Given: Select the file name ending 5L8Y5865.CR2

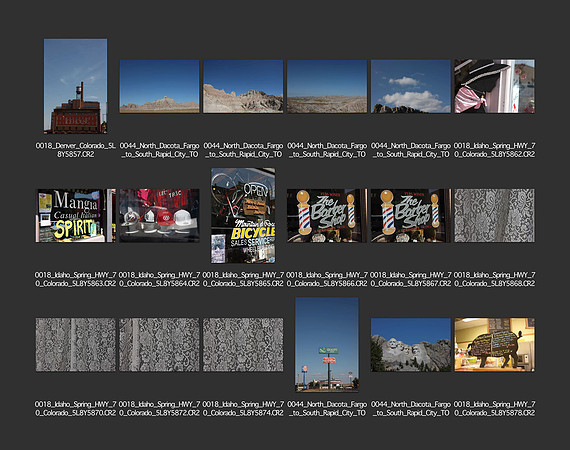Looking at the screenshot, I should pos(243,279).
